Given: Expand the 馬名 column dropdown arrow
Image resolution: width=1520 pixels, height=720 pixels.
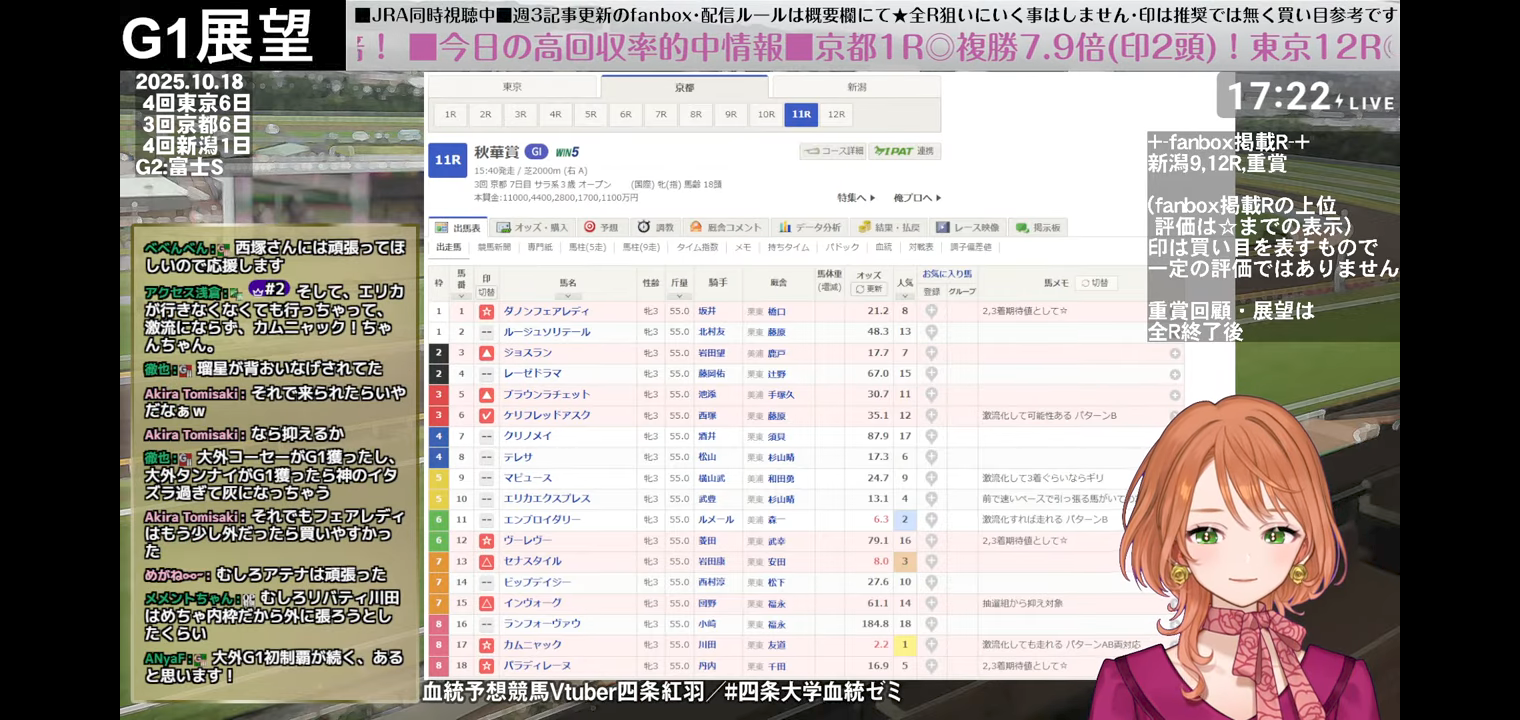Looking at the screenshot, I should click(567, 296).
